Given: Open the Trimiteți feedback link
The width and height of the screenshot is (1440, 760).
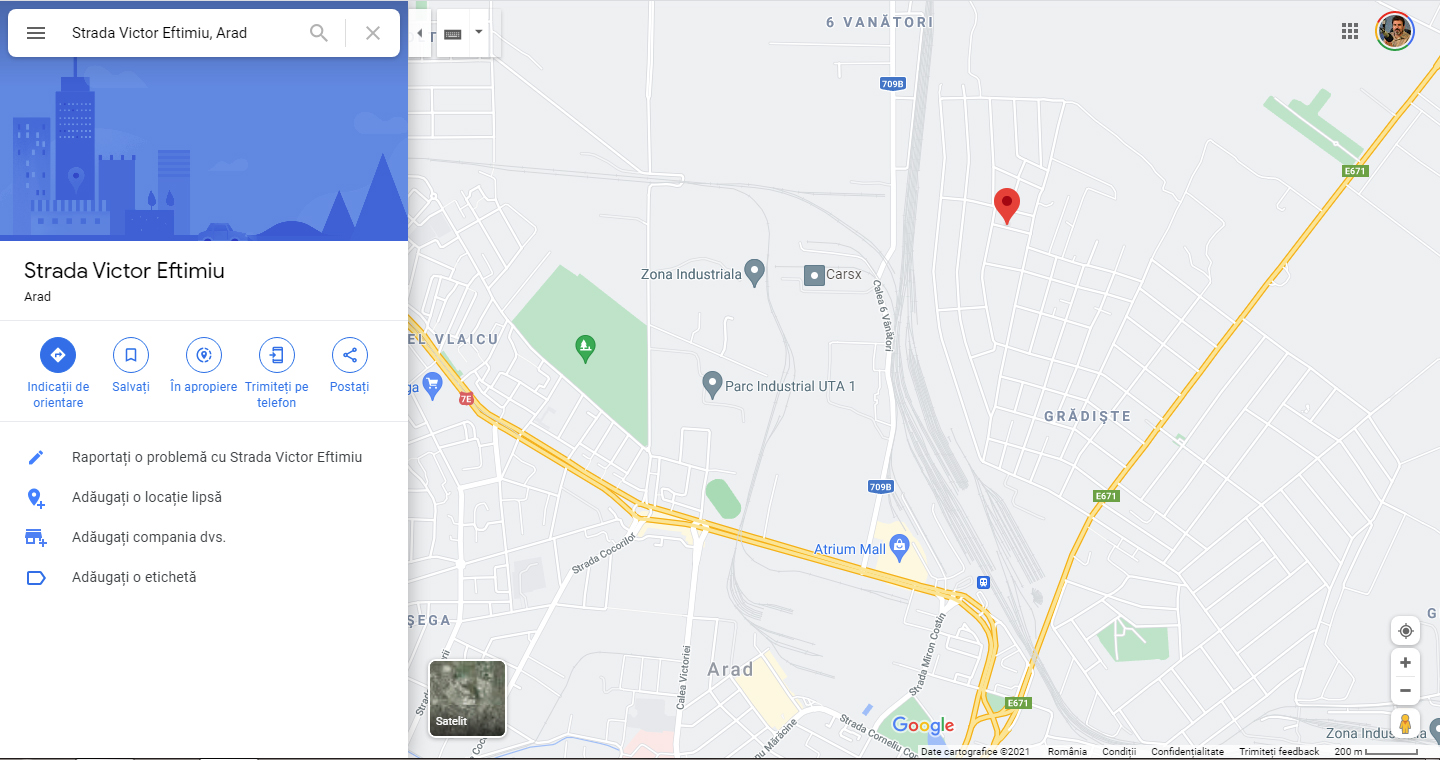Looking at the screenshot, I should tap(1279, 751).
